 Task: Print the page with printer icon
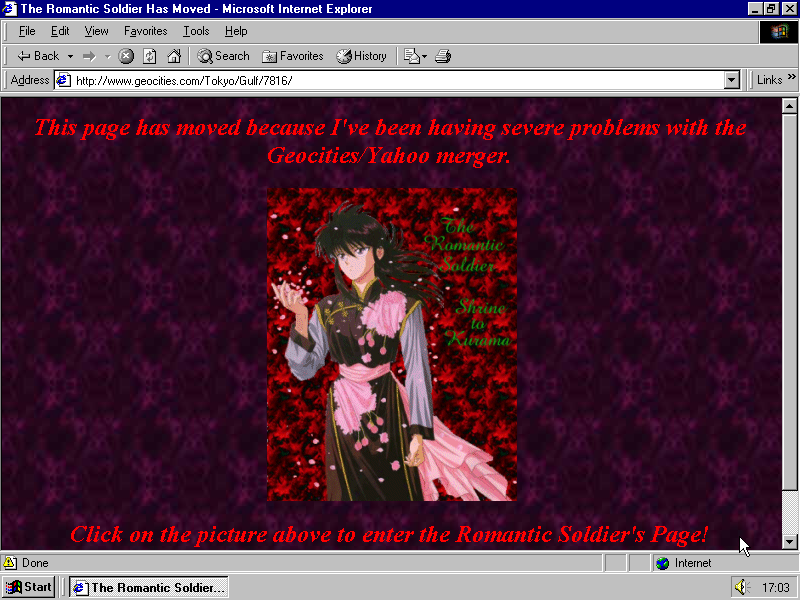tap(443, 56)
